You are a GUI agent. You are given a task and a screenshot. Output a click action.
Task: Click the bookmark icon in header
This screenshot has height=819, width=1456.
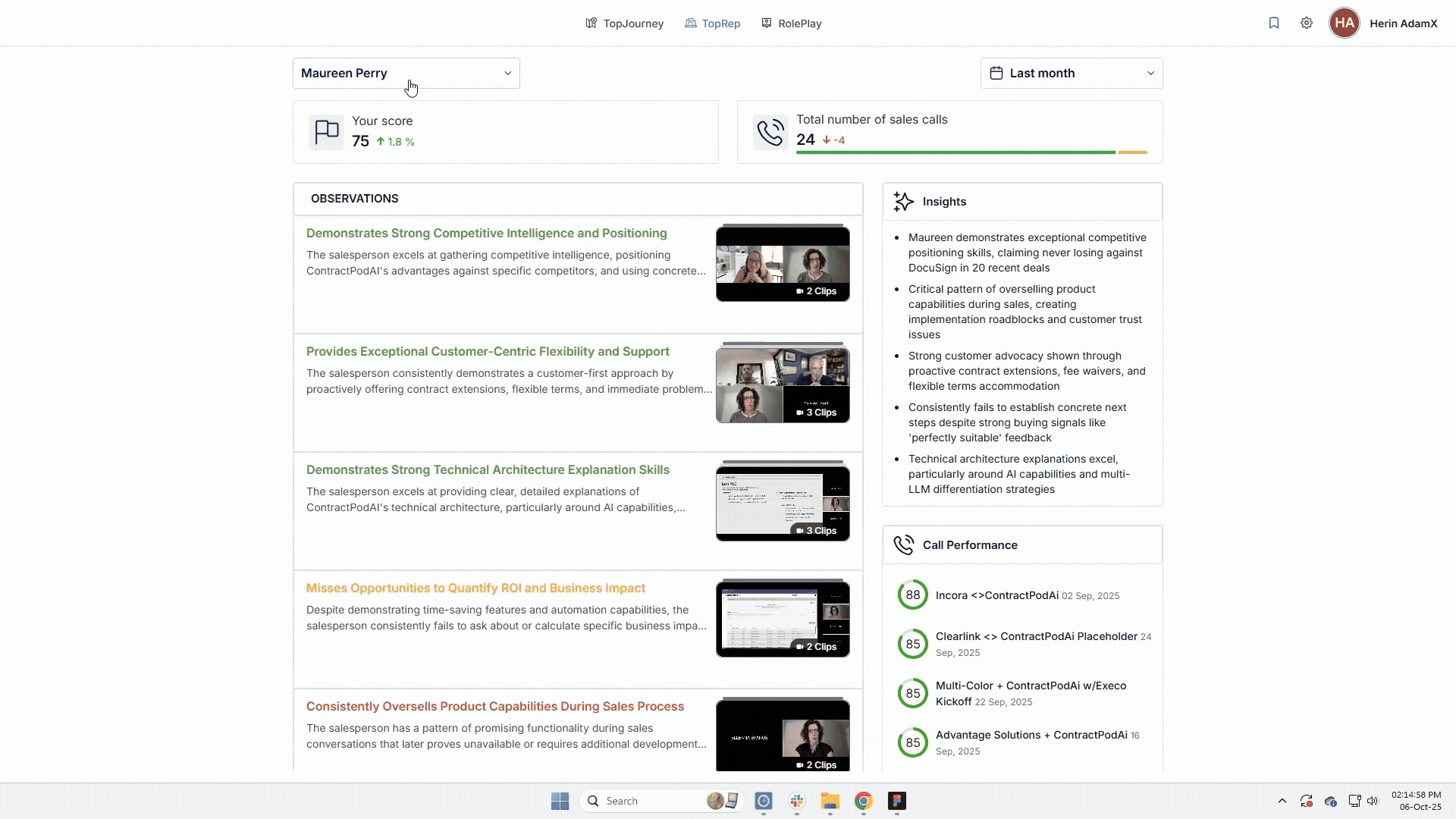click(x=1274, y=23)
